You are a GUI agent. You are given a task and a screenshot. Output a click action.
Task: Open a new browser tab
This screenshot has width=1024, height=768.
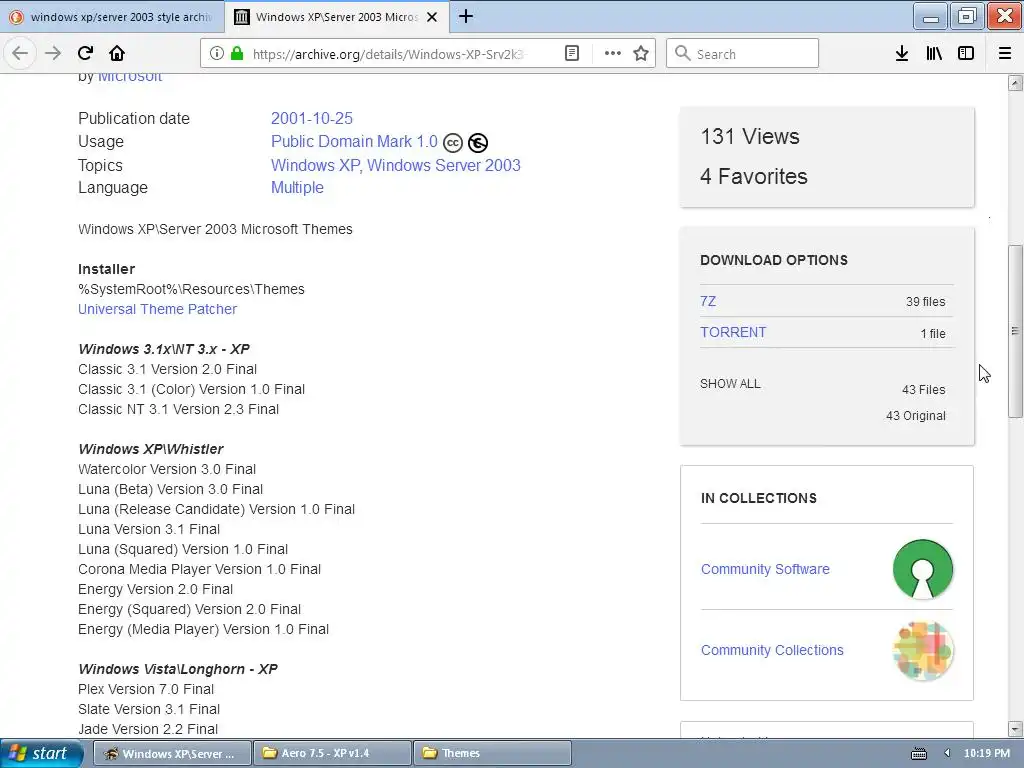click(x=466, y=16)
